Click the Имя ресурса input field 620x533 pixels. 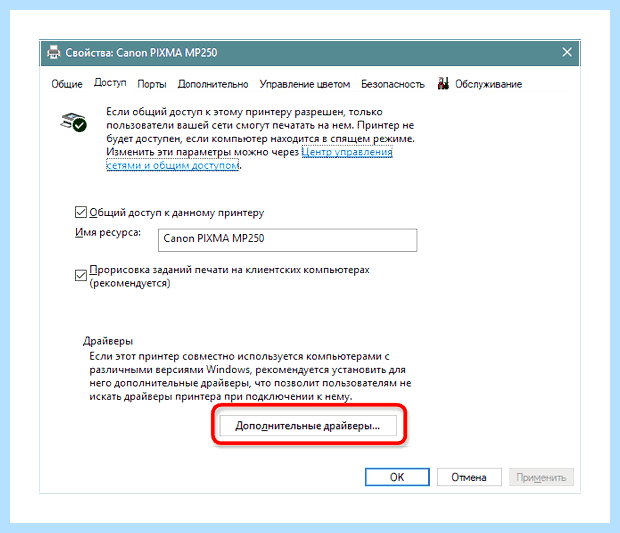[287, 240]
